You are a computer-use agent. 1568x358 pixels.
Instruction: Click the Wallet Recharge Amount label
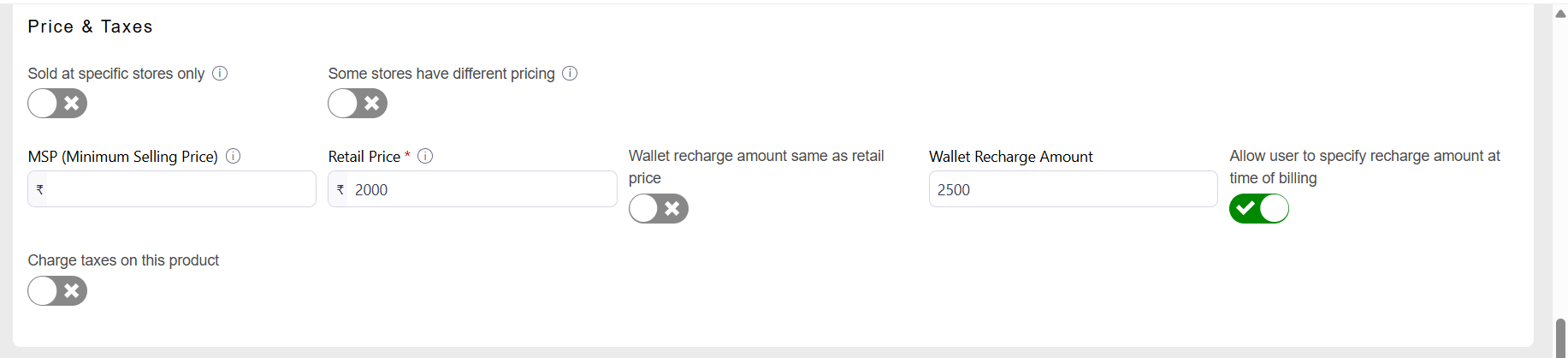pyautogui.click(x=1010, y=157)
